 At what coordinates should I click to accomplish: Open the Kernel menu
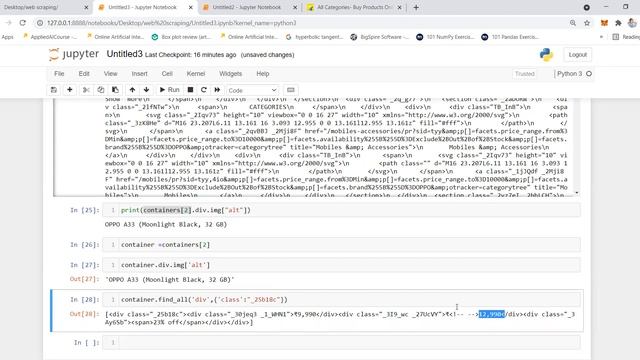(x=196, y=73)
